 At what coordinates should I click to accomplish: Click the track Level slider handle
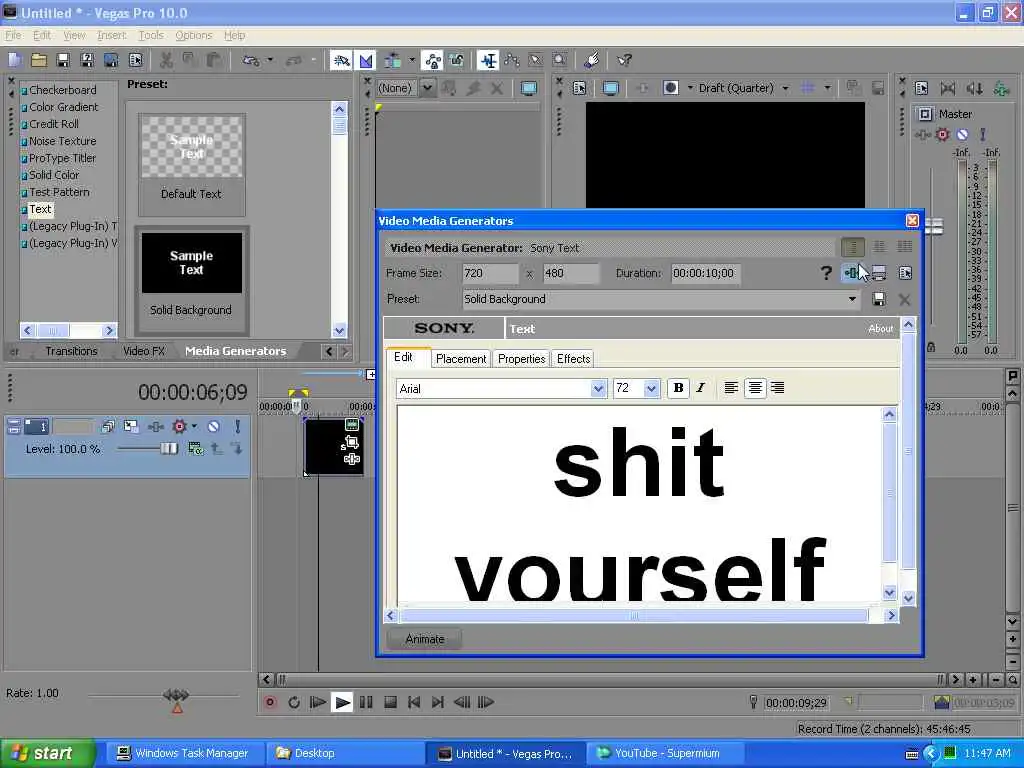tap(168, 449)
